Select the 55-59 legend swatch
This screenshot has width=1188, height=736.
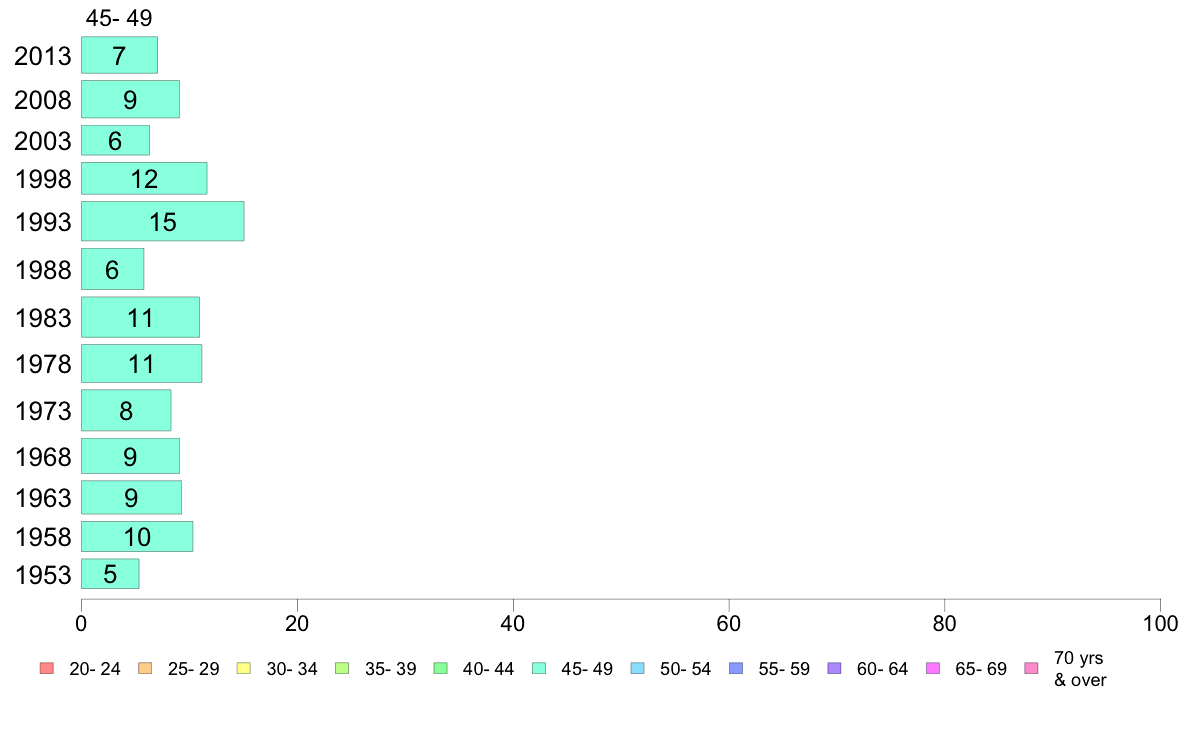(x=736, y=669)
